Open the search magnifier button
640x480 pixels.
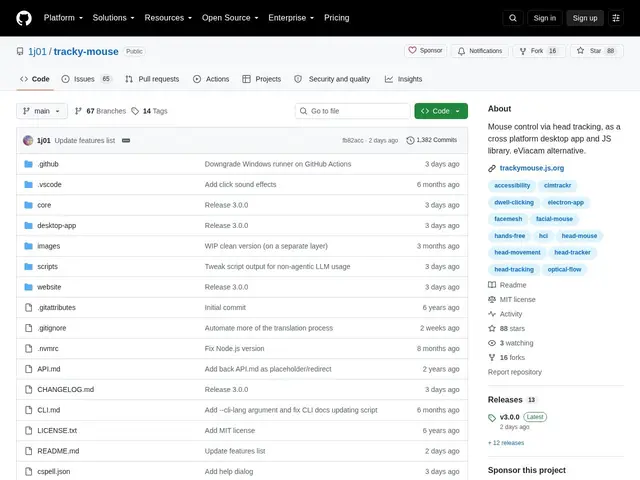[513, 18]
